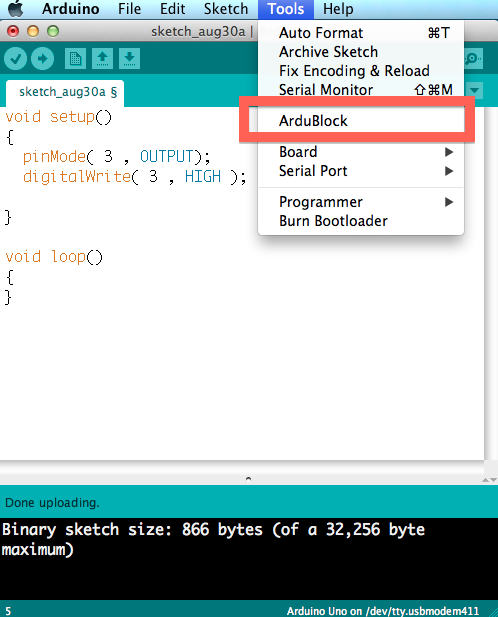
Task: Click the 'Done uploading.' status message
Action: (x=52, y=502)
